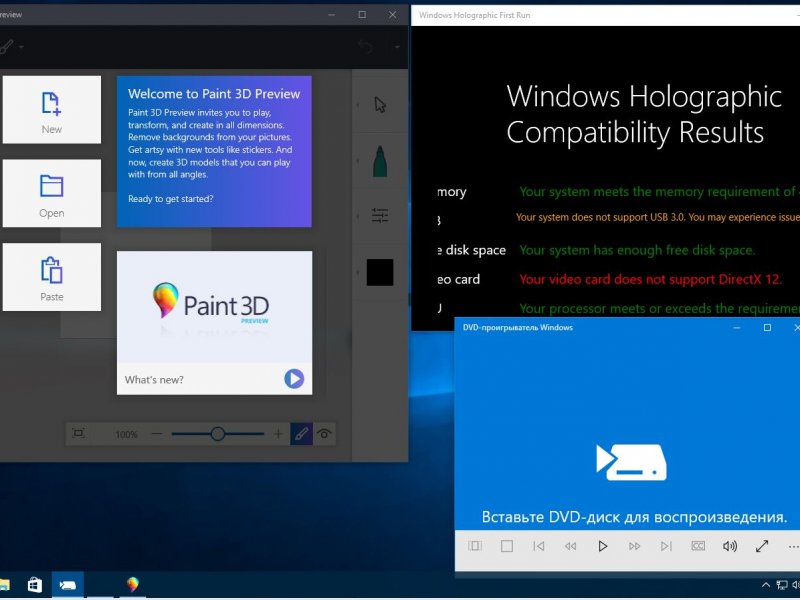Image resolution: width=800 pixels, height=600 pixels.
Task: Maximize the DVD player window
Action: (767, 328)
